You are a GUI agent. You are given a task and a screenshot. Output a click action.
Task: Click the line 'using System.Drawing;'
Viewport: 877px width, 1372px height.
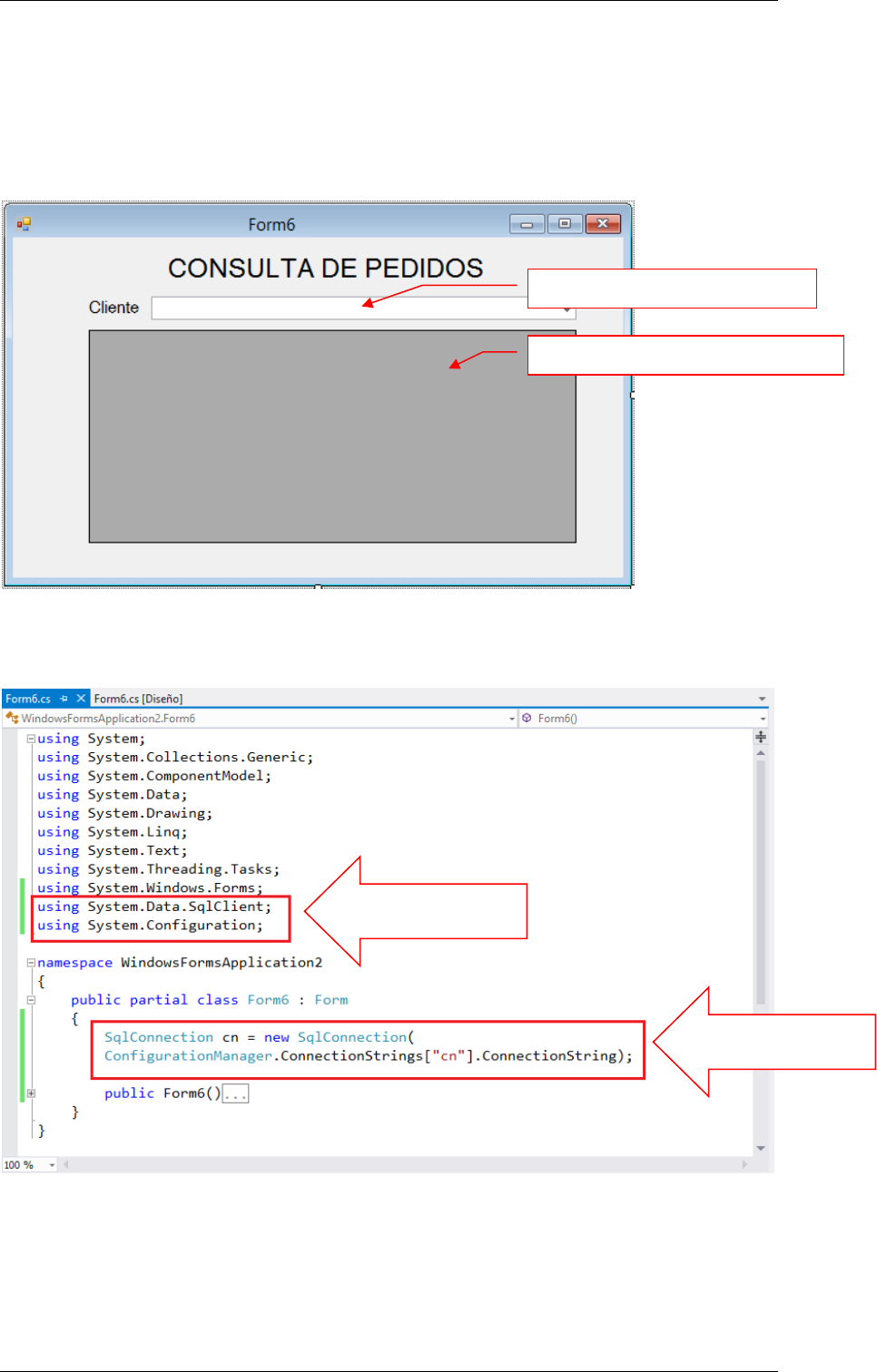click(x=125, y=813)
